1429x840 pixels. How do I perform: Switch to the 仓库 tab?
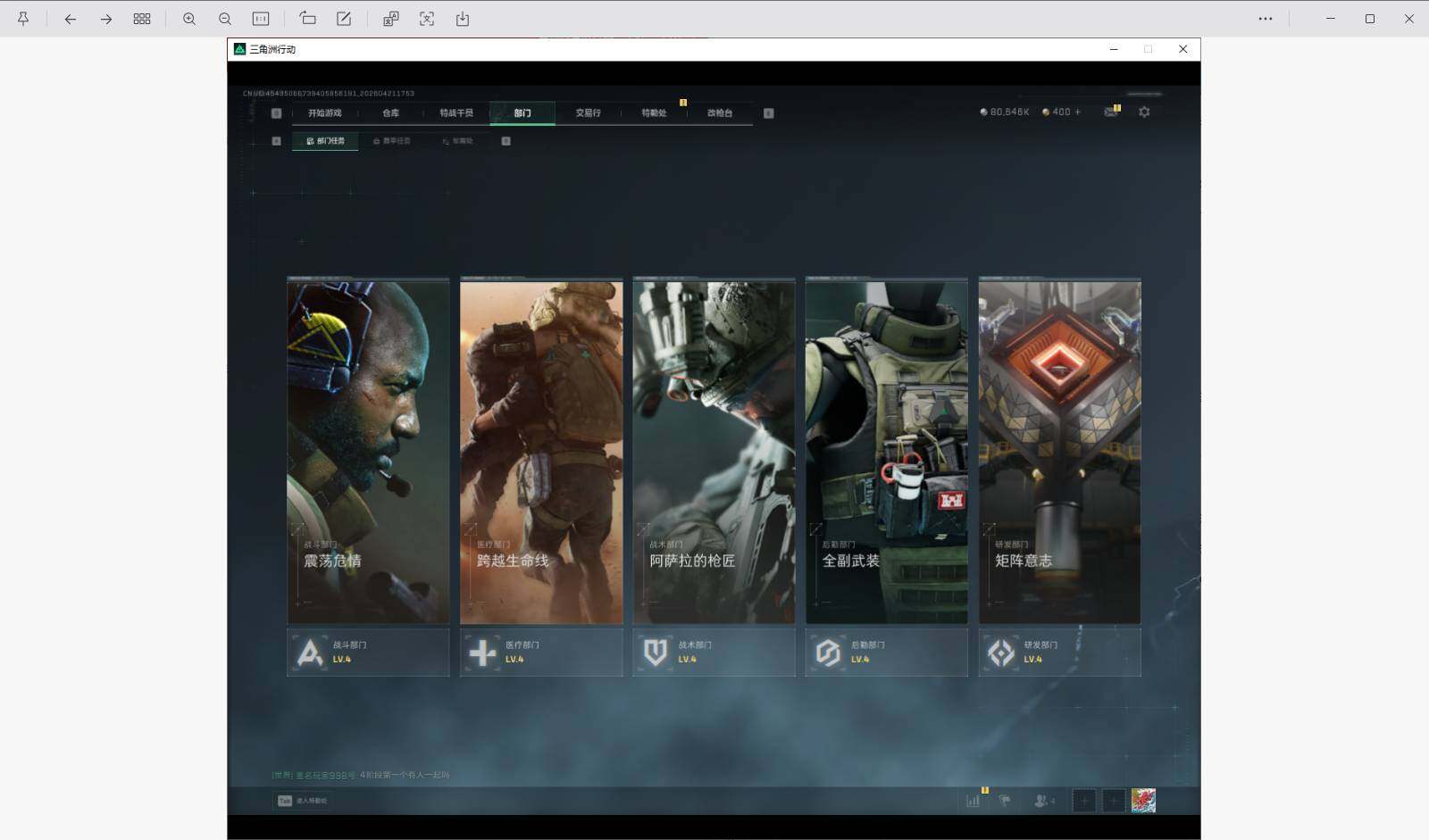(390, 113)
